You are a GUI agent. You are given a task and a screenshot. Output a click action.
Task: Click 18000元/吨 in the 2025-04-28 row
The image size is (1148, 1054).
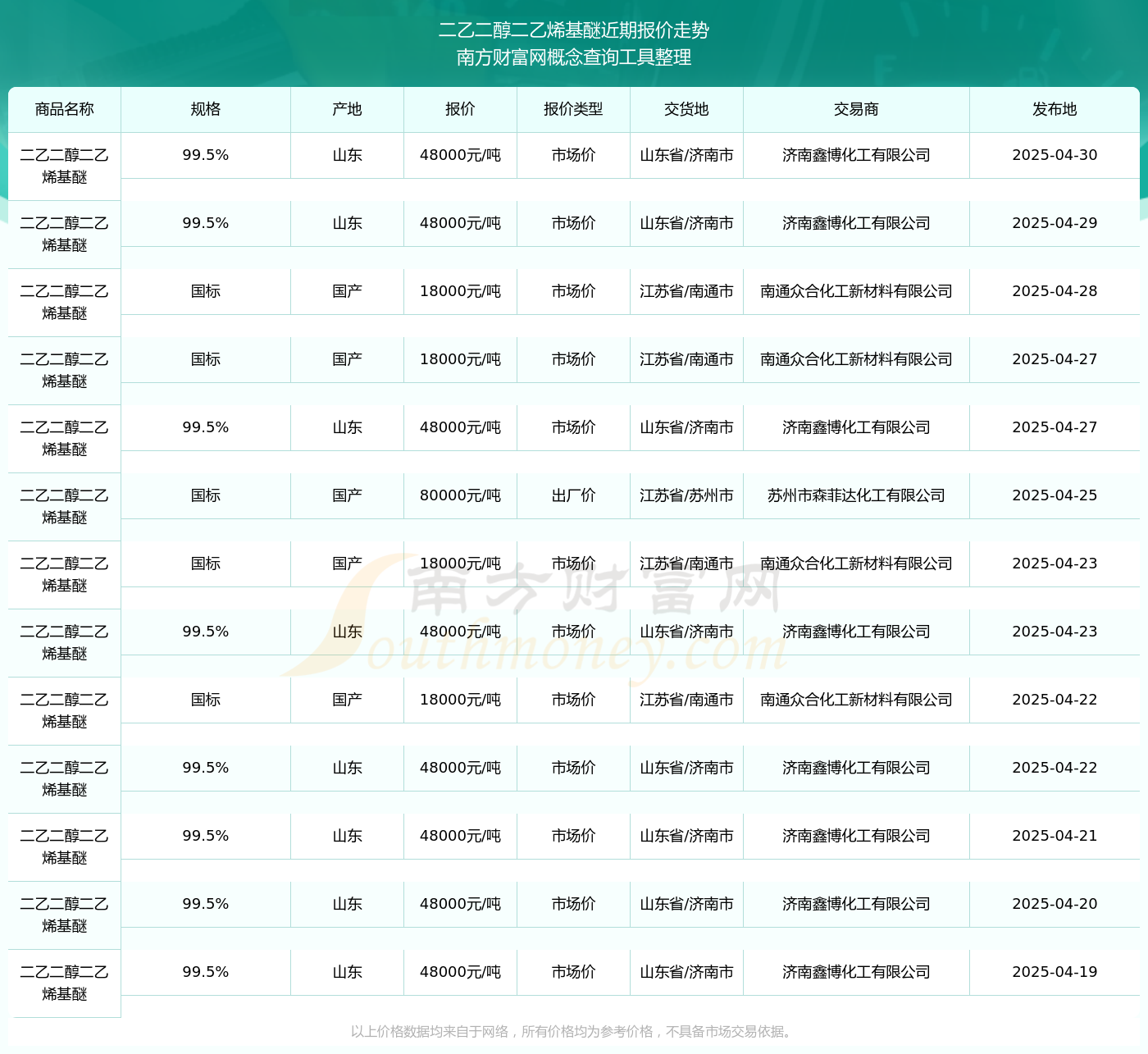(x=461, y=291)
